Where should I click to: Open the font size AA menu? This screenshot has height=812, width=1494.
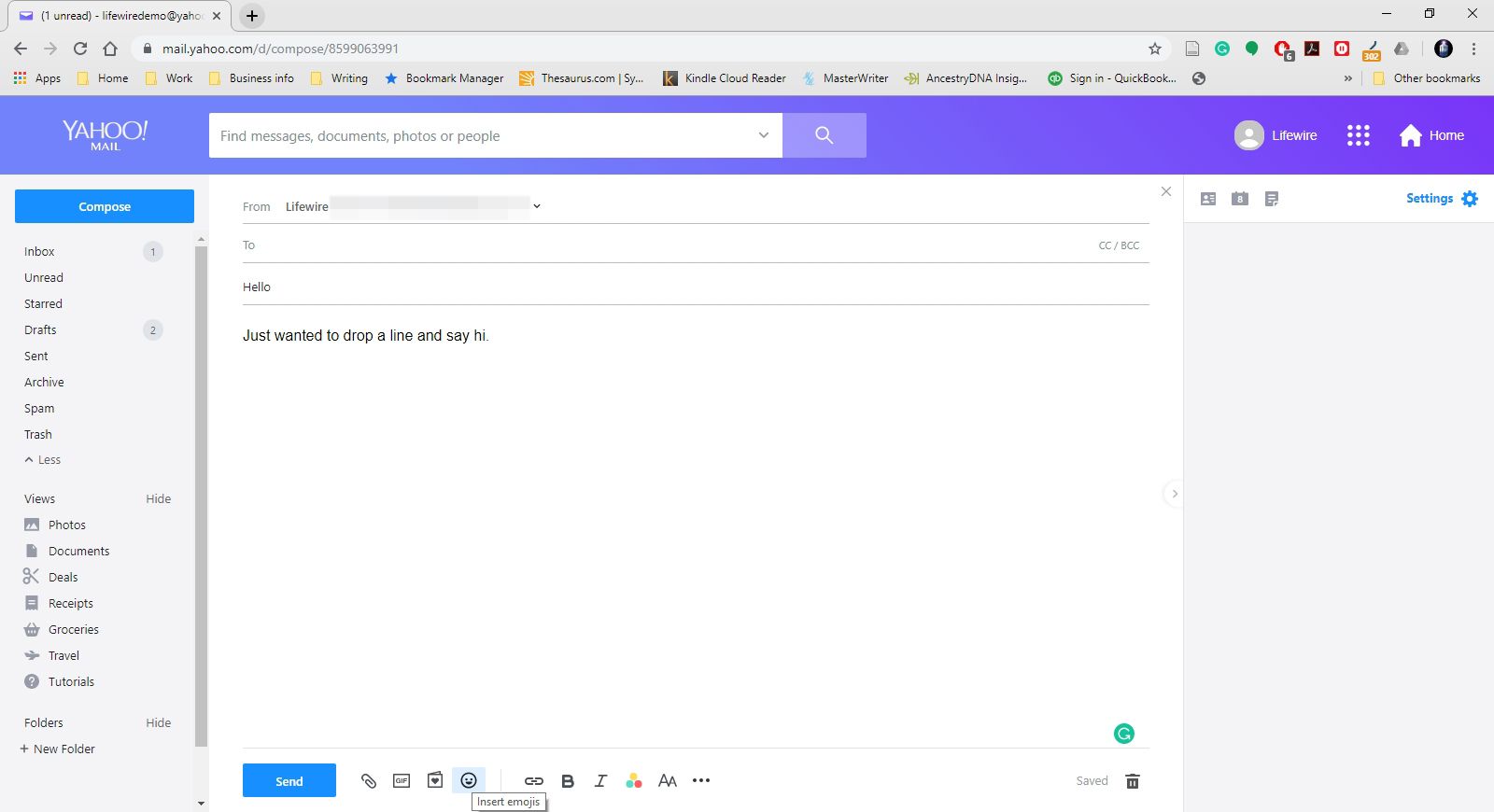[x=668, y=781]
